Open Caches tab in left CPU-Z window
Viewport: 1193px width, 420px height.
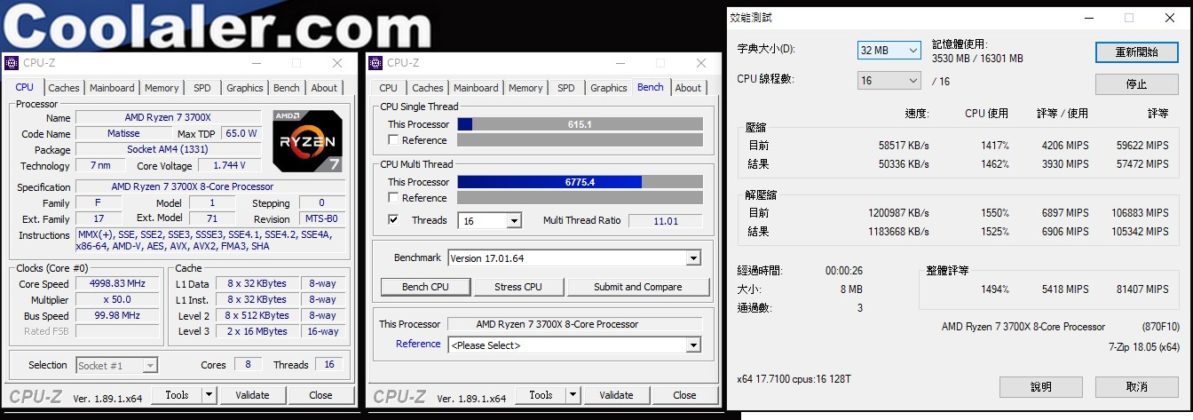pyautogui.click(x=64, y=88)
